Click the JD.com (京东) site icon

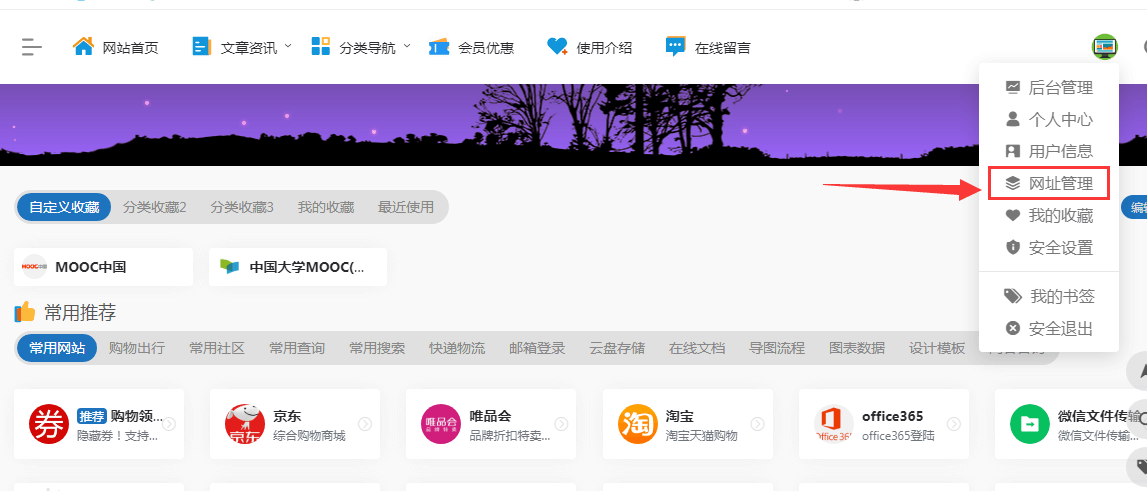pyautogui.click(x=244, y=424)
